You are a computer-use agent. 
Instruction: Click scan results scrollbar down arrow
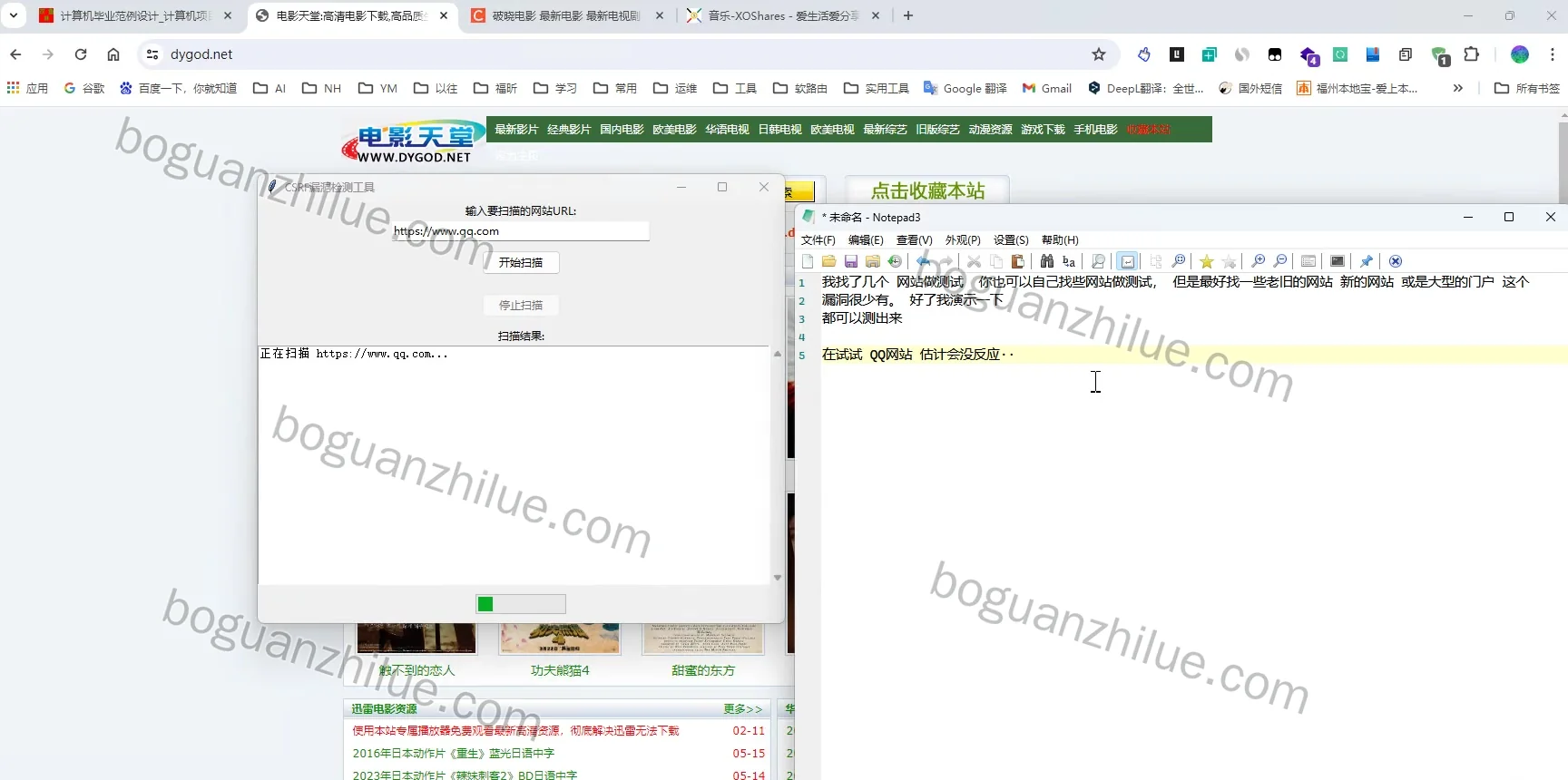click(x=777, y=578)
